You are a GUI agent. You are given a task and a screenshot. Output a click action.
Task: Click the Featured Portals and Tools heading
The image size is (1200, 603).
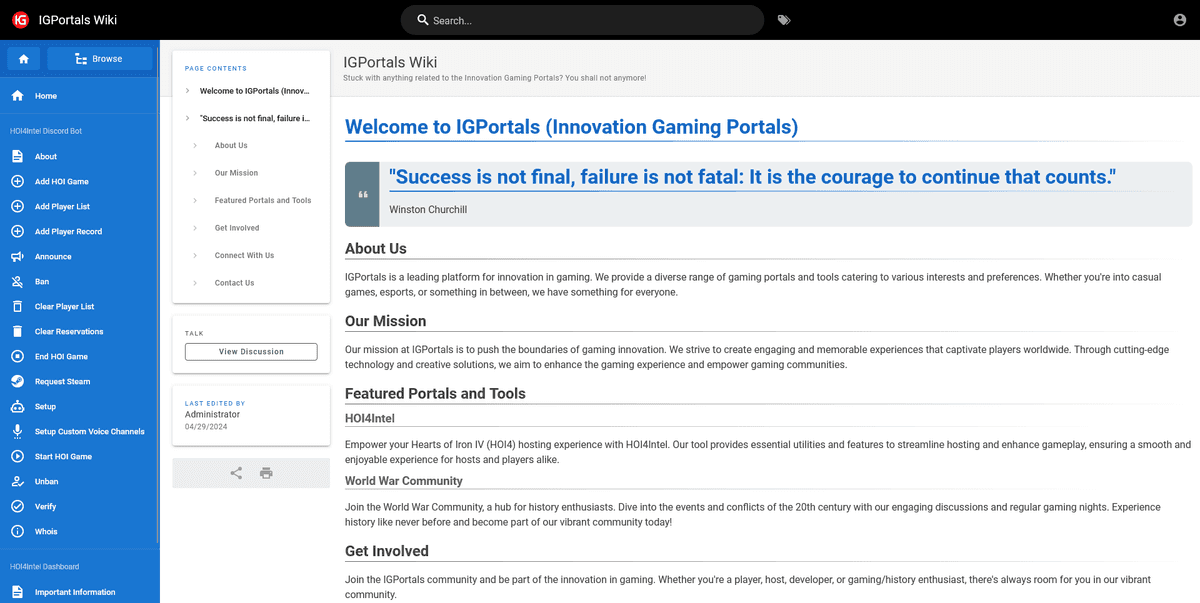tap(435, 393)
